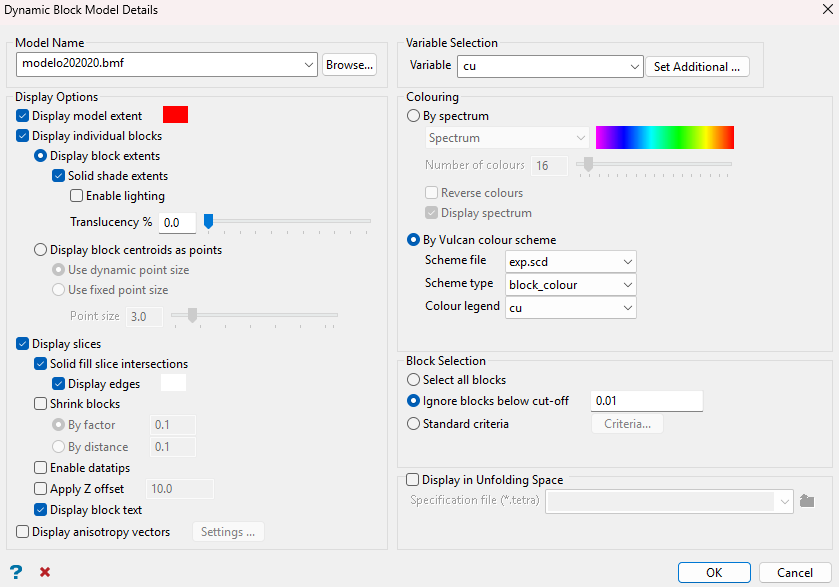Select Ignore blocks below cut-off option
This screenshot has height=587, width=839.
(413, 401)
